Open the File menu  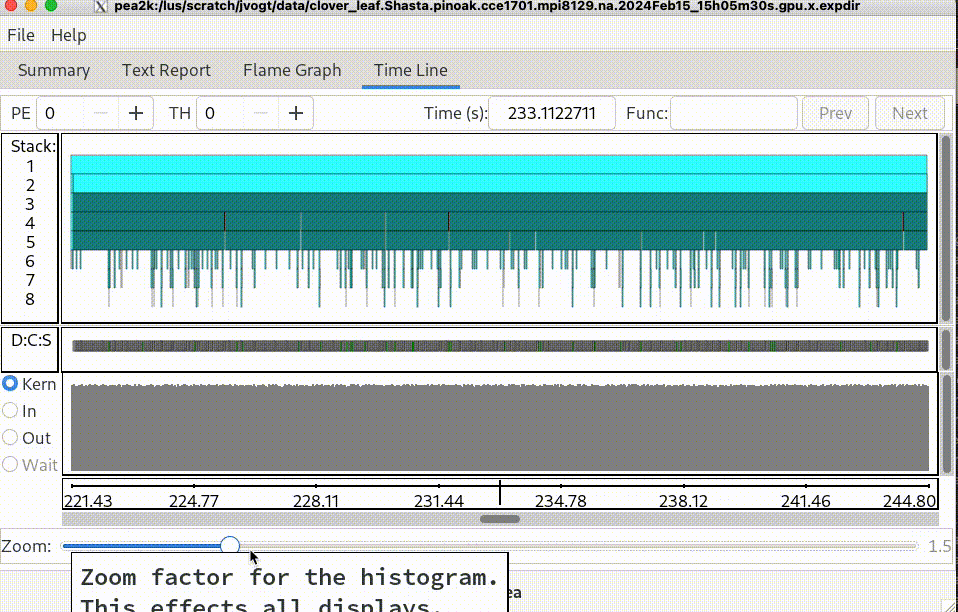click(21, 35)
